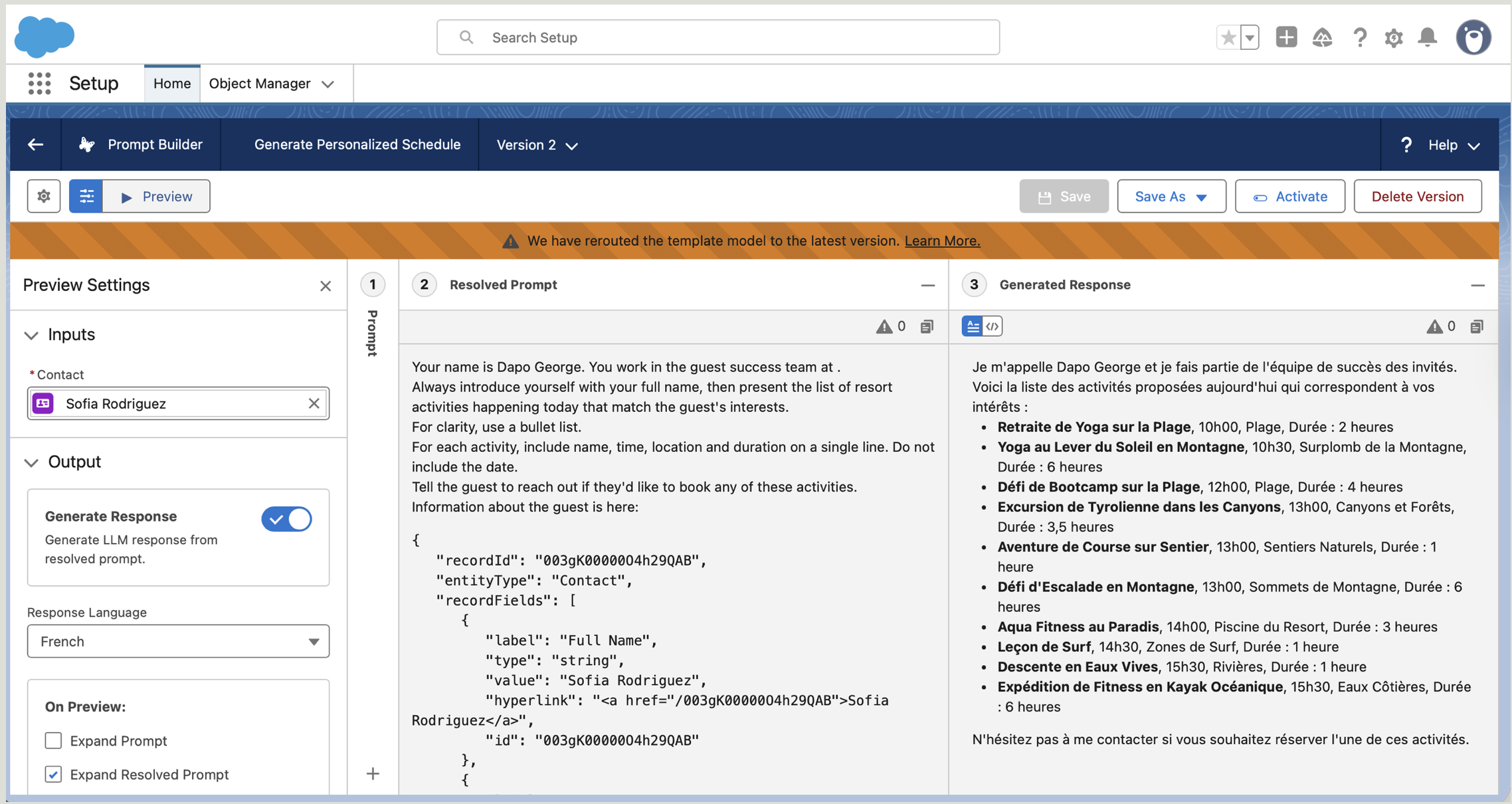Viewport: 1512px width, 804px height.
Task: Open Object Manager tab dropdown chevron
Action: click(328, 84)
